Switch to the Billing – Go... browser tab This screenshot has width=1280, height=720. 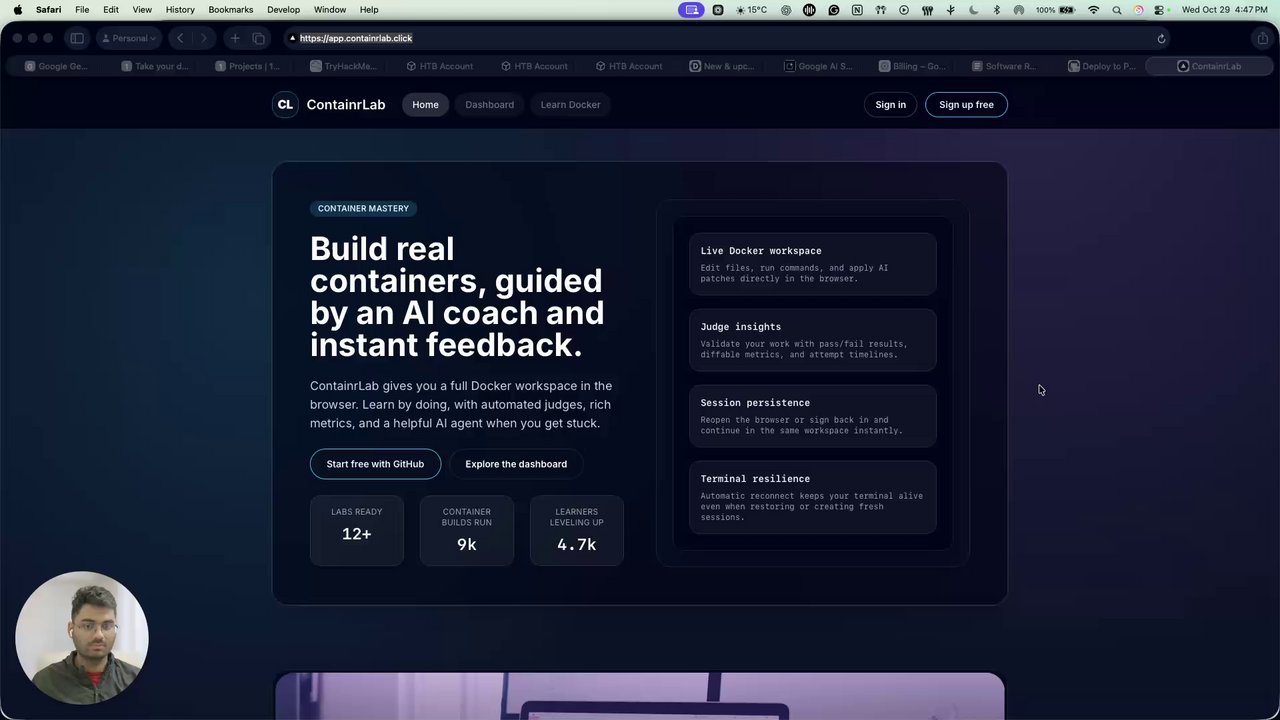pos(912,66)
